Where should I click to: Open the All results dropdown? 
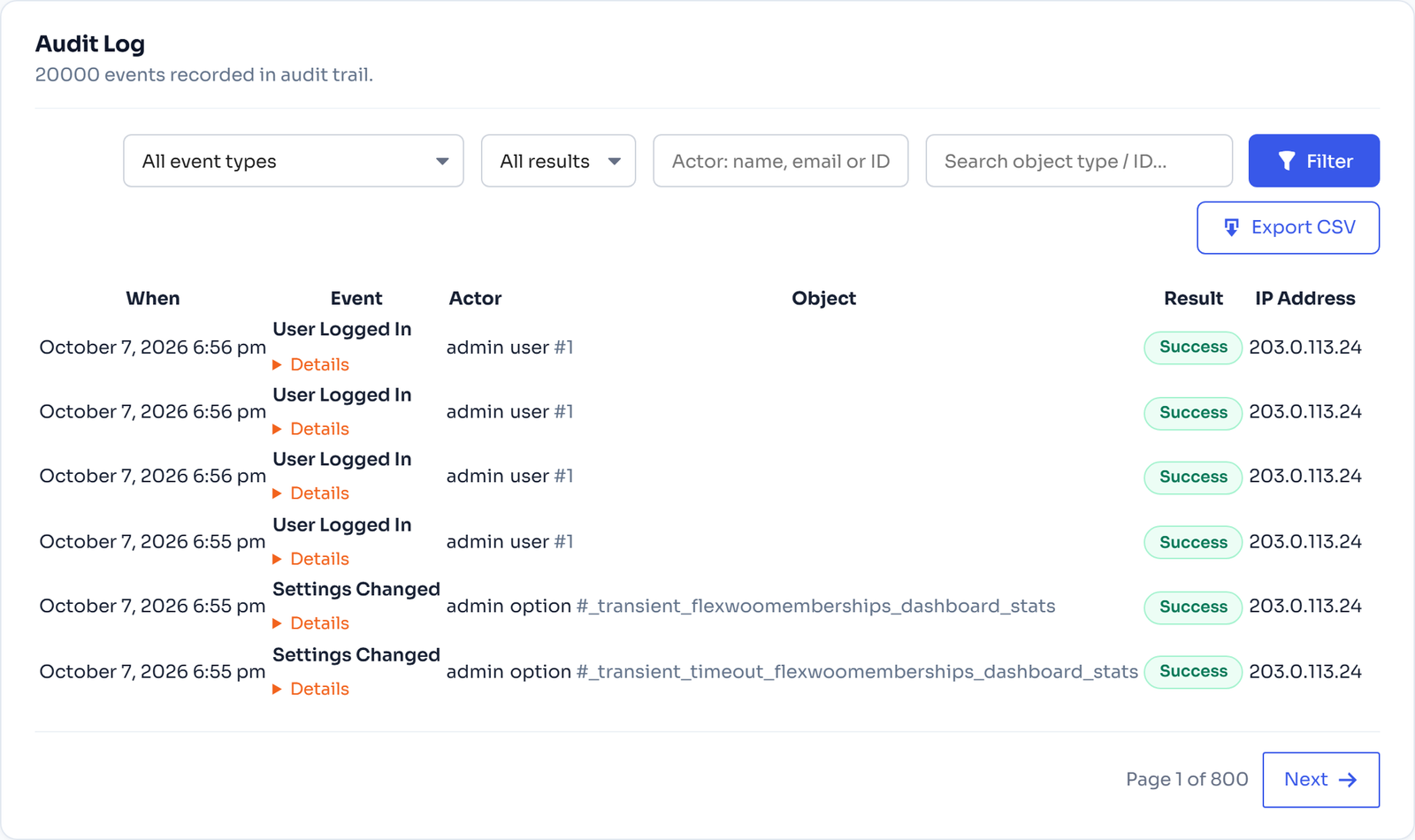[x=558, y=161]
